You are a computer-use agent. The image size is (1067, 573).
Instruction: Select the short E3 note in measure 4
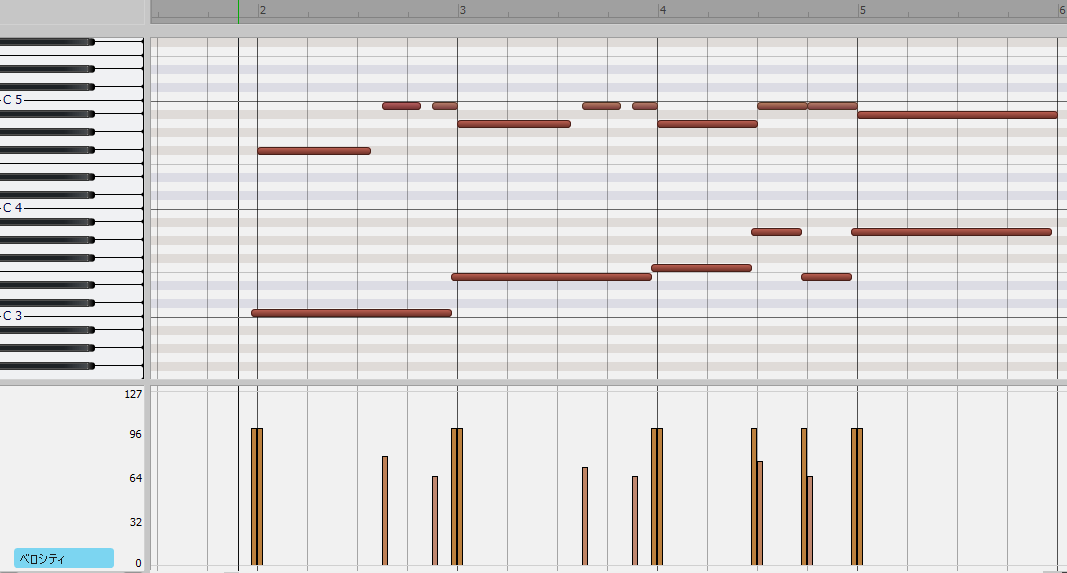(826, 277)
